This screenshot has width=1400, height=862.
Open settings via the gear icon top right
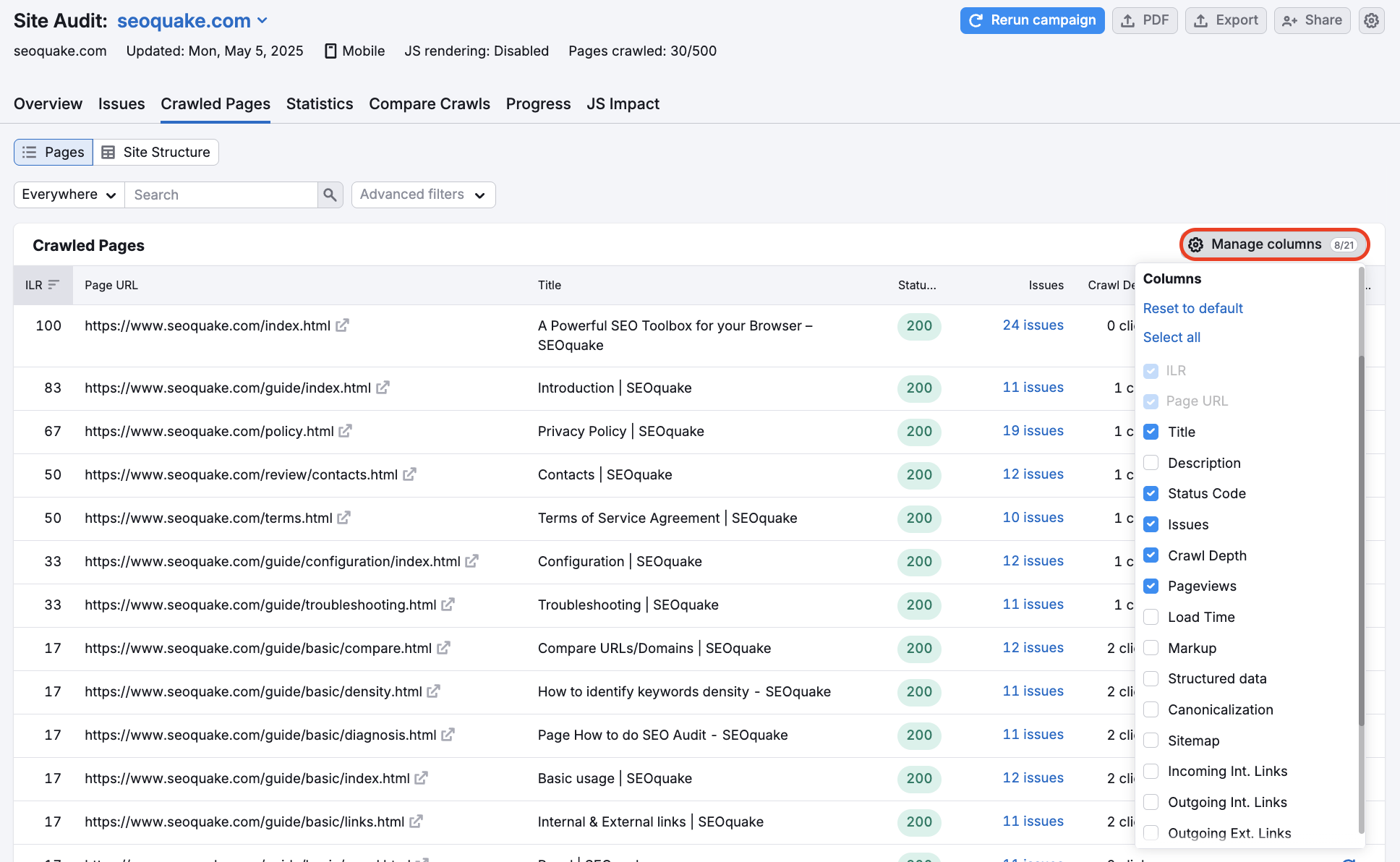(1372, 20)
